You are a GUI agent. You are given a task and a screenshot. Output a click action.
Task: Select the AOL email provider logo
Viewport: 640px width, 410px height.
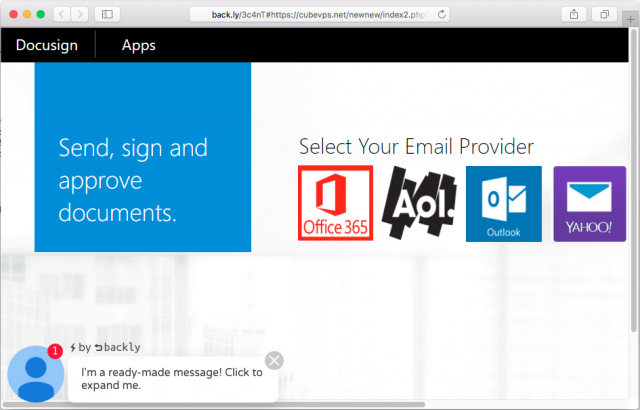(x=419, y=203)
